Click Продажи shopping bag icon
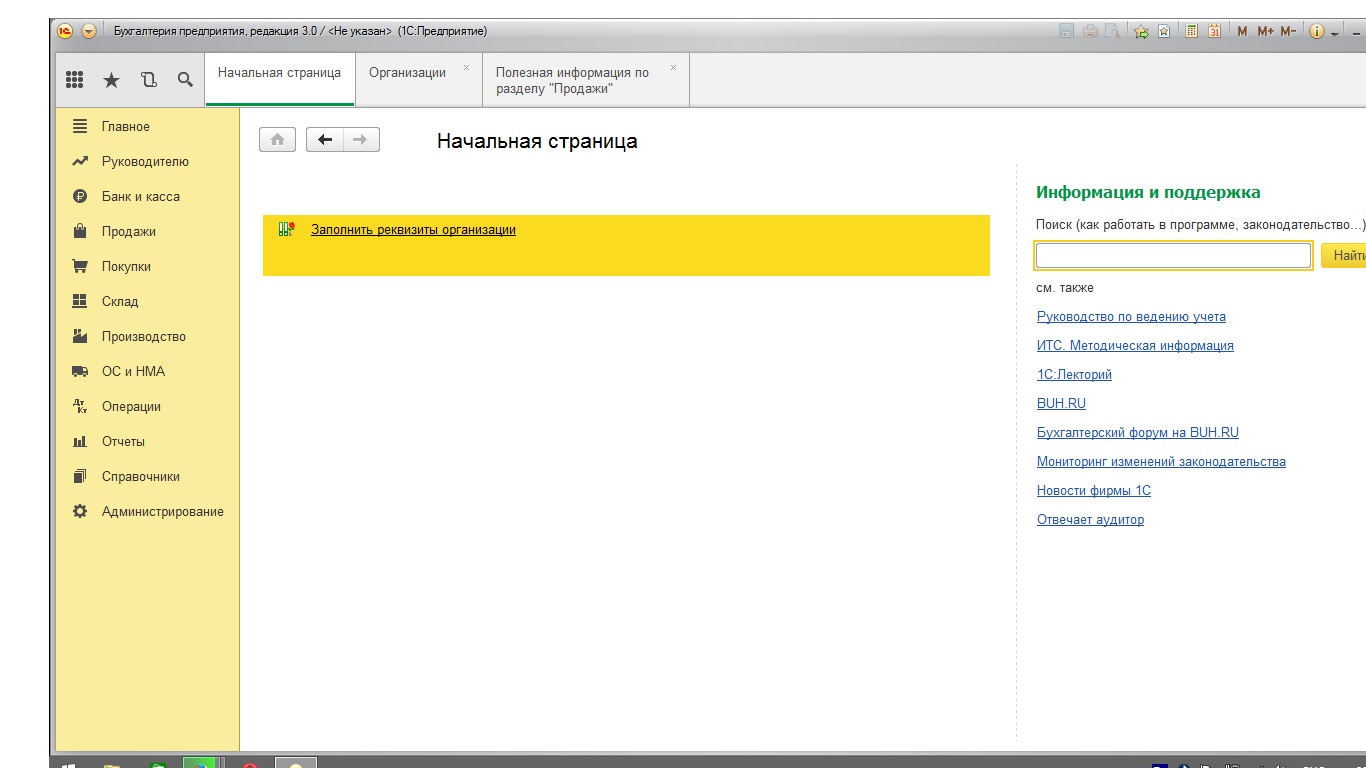Screen dimensions: 1366x768 [80, 231]
